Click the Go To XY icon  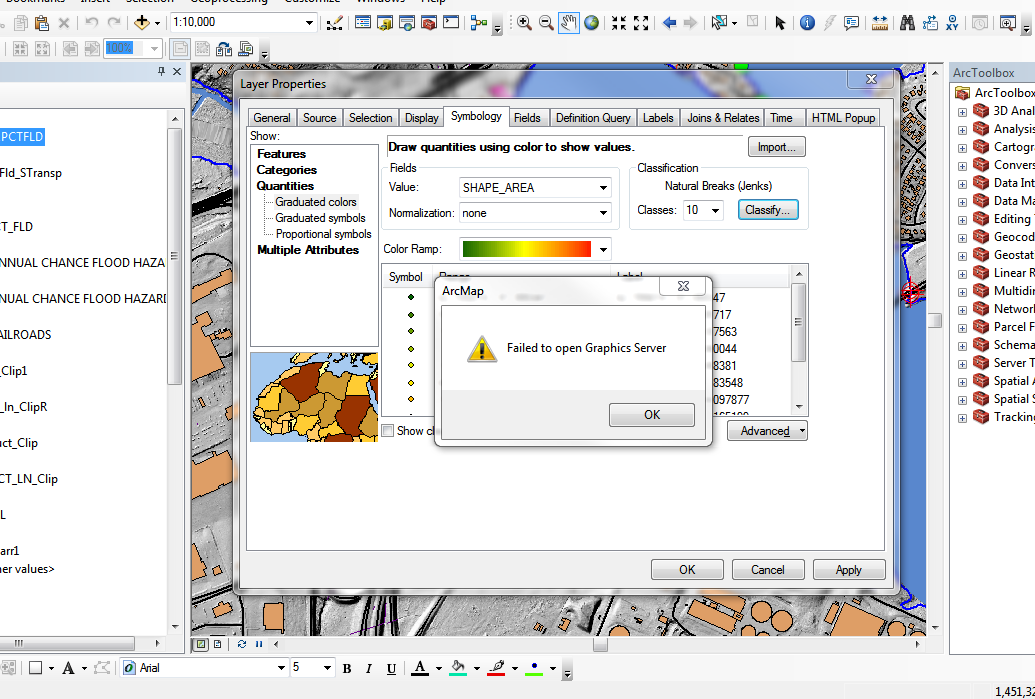[x=952, y=23]
